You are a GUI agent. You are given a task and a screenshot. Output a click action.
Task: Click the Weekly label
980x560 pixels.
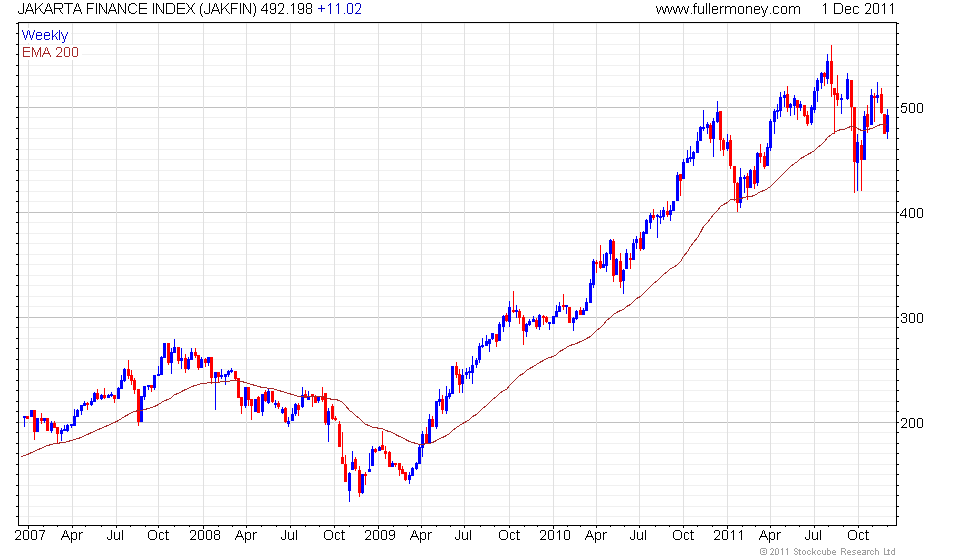[x=44, y=36]
